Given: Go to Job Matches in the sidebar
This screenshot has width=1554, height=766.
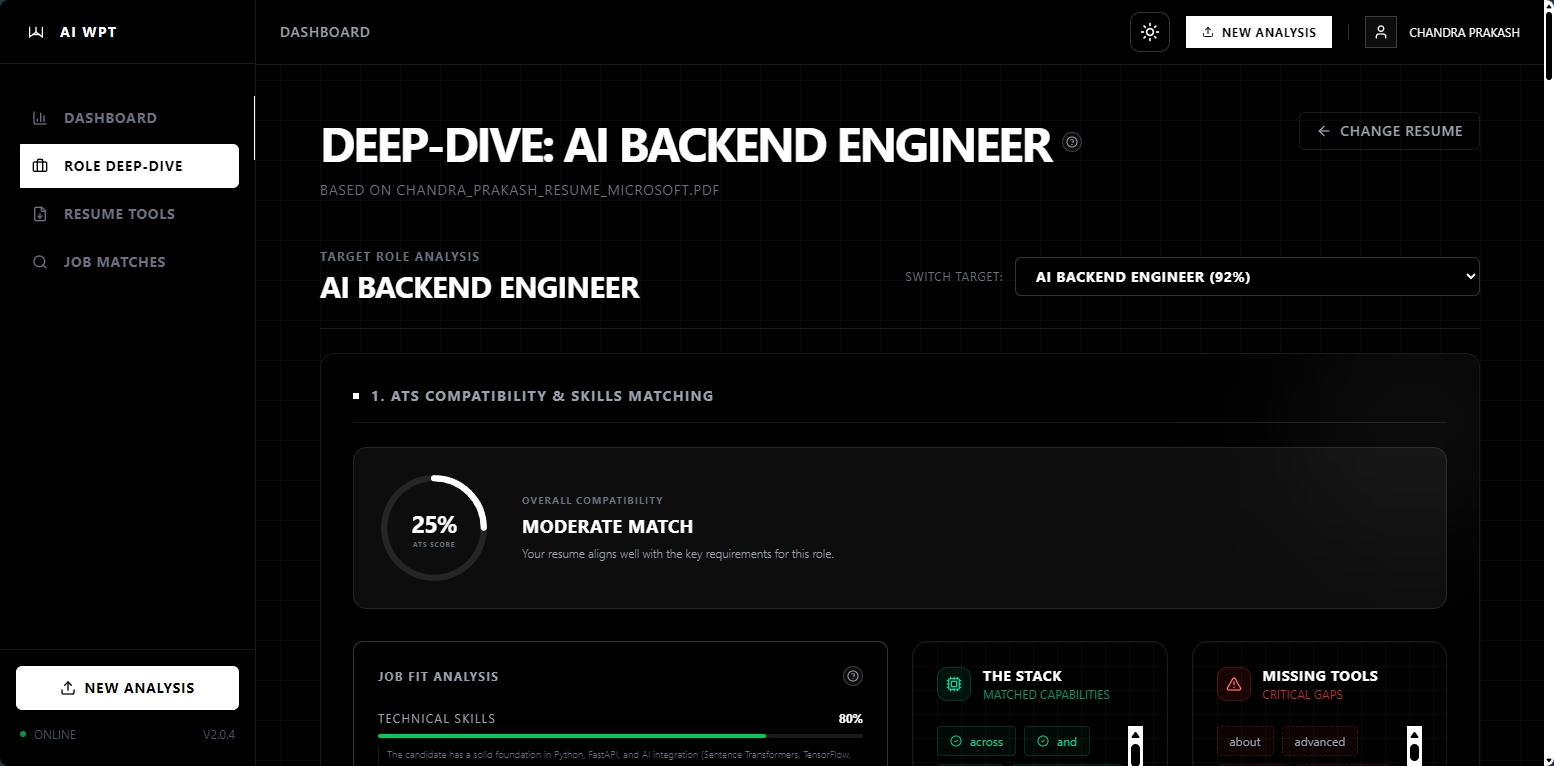Looking at the screenshot, I should click(129, 262).
